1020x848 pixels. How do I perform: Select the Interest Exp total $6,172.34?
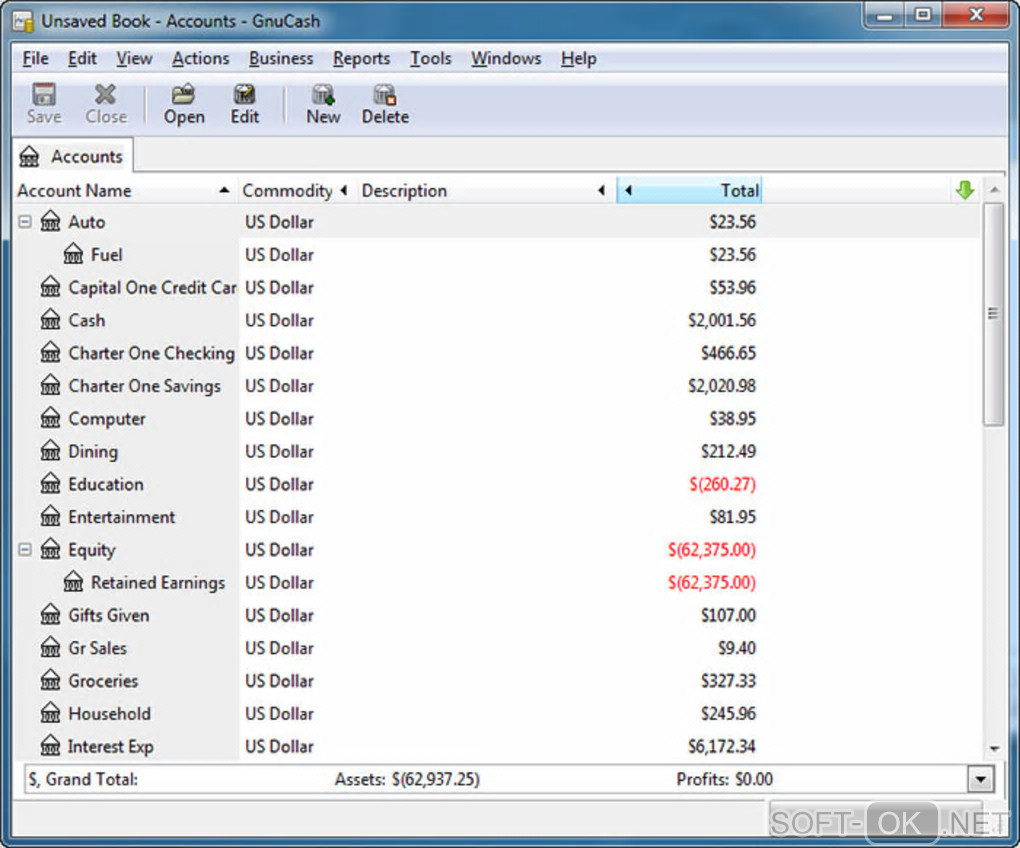(x=721, y=746)
